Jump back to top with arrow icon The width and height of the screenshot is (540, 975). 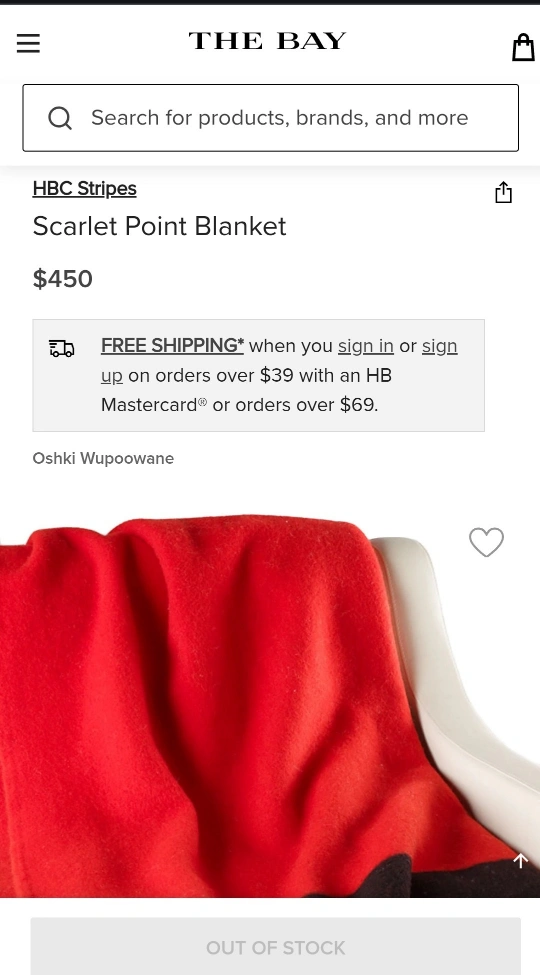point(521,860)
